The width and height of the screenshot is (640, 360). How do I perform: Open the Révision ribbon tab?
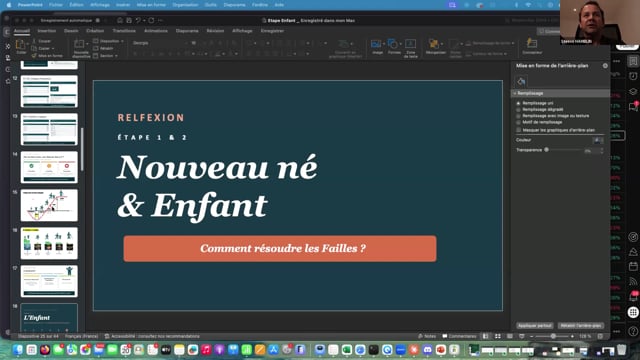(x=215, y=31)
